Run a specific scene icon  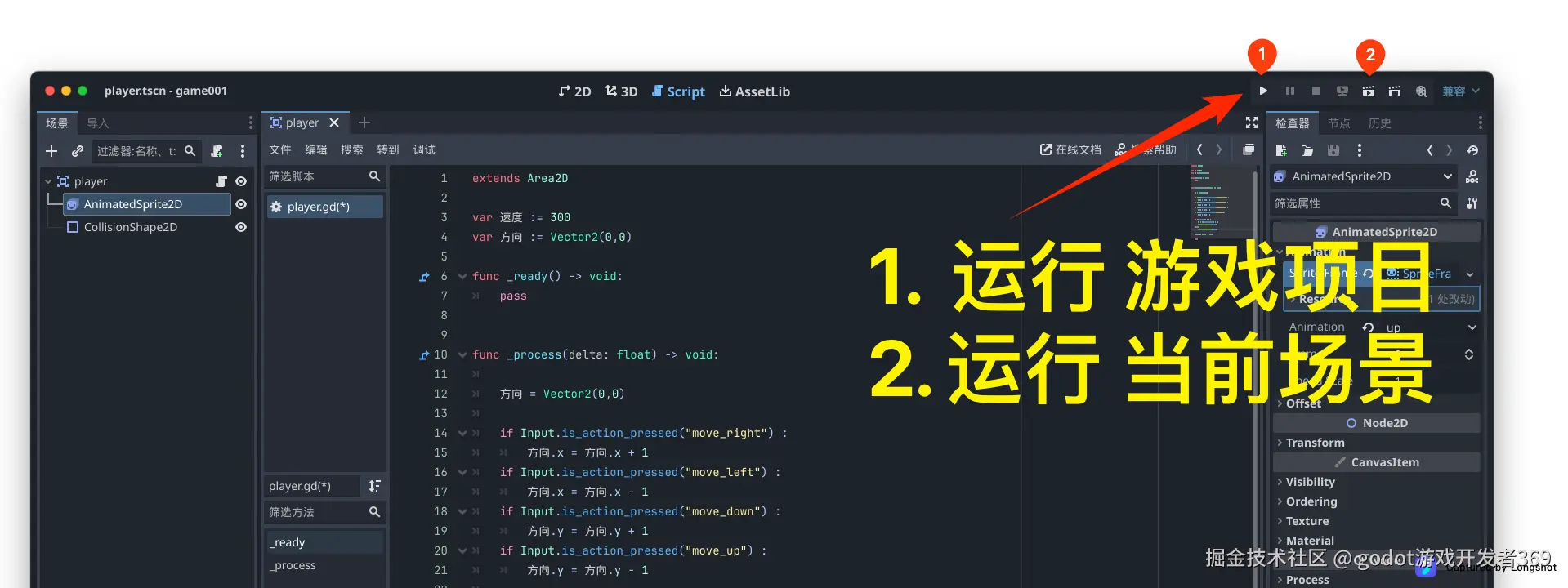[1395, 91]
